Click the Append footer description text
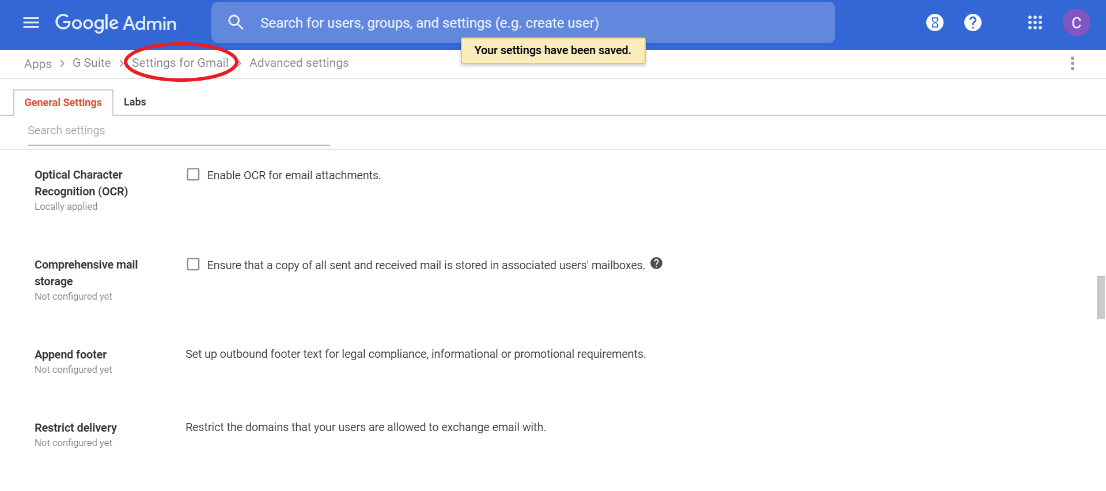 (x=415, y=354)
